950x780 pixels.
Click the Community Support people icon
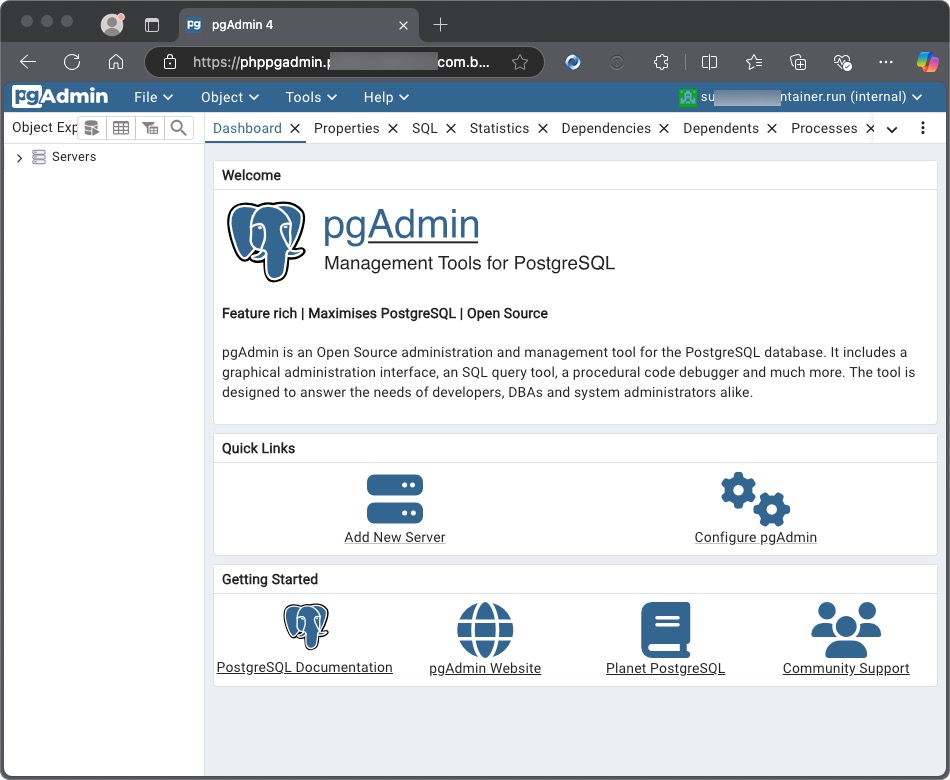[x=846, y=630]
